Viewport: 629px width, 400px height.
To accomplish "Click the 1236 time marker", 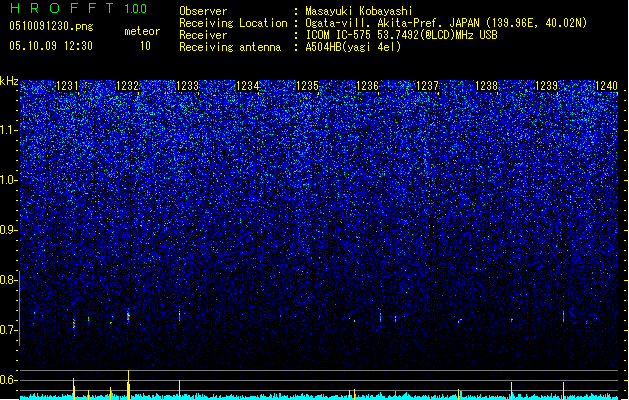I will [367, 86].
